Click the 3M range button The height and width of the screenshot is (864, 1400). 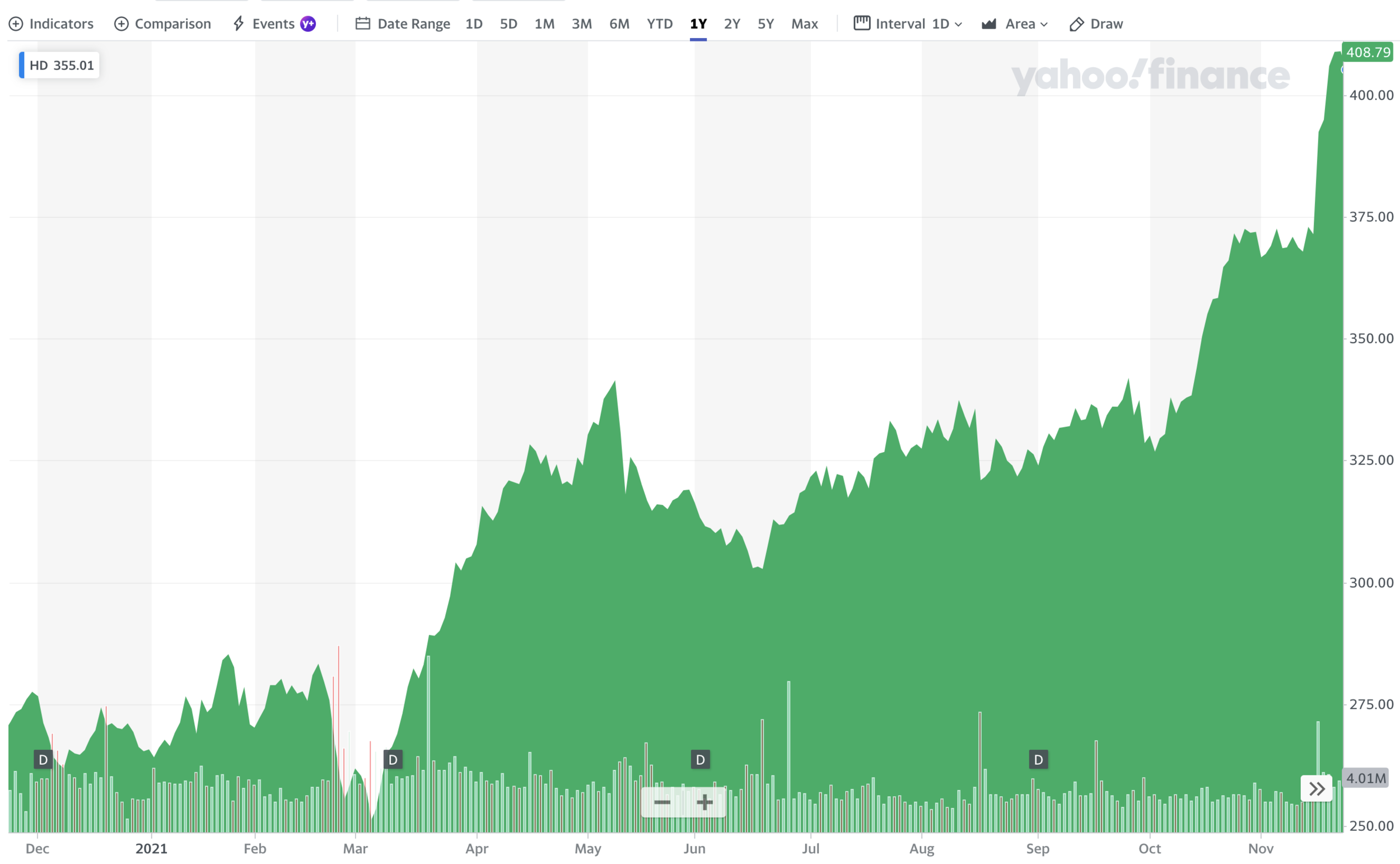[581, 24]
